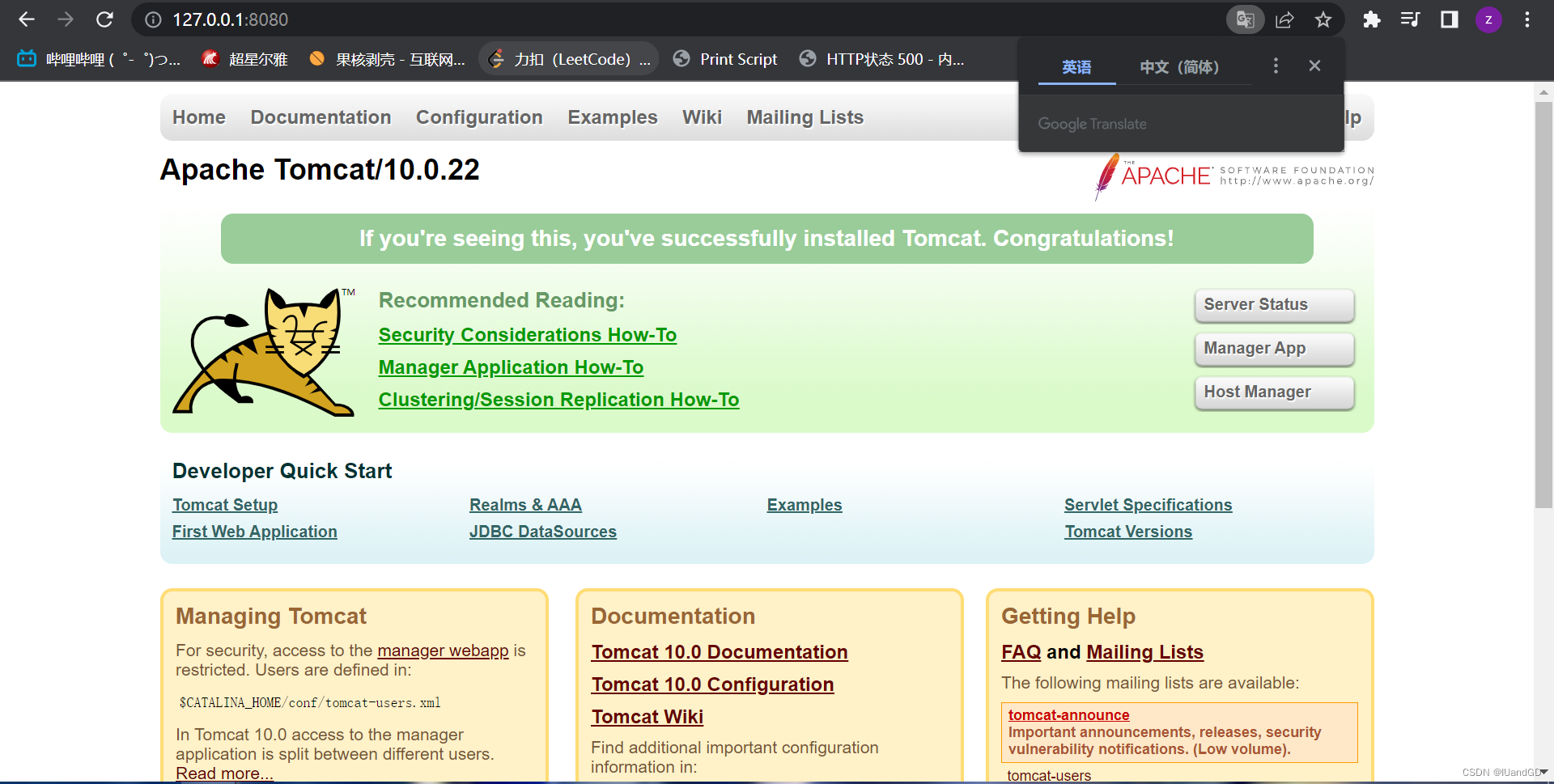Open Manager Application How-To link

click(x=511, y=367)
